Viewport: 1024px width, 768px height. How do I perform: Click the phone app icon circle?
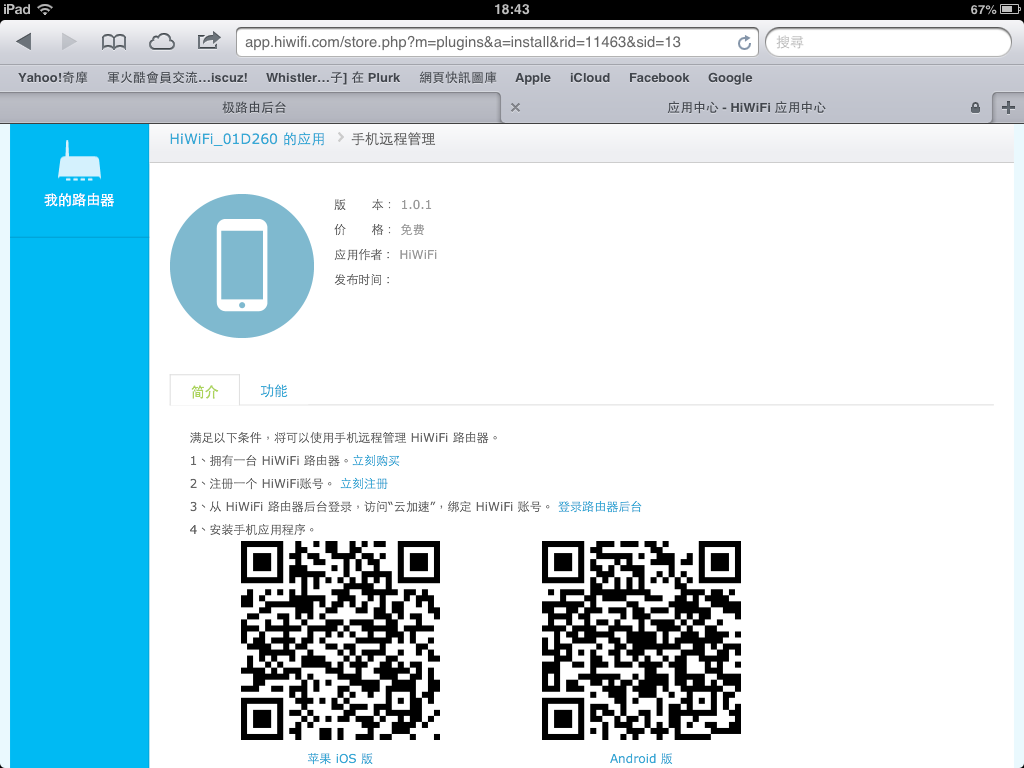coord(242,266)
